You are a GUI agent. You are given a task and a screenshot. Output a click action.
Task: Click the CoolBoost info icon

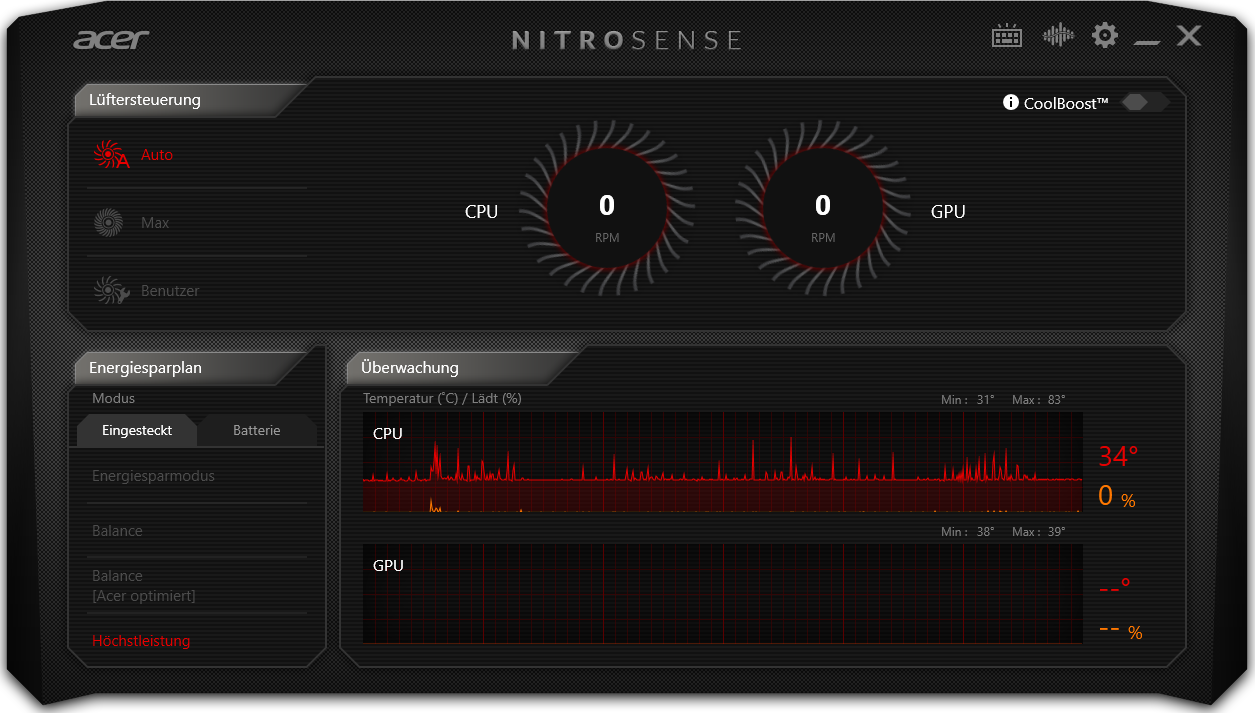tap(1011, 102)
